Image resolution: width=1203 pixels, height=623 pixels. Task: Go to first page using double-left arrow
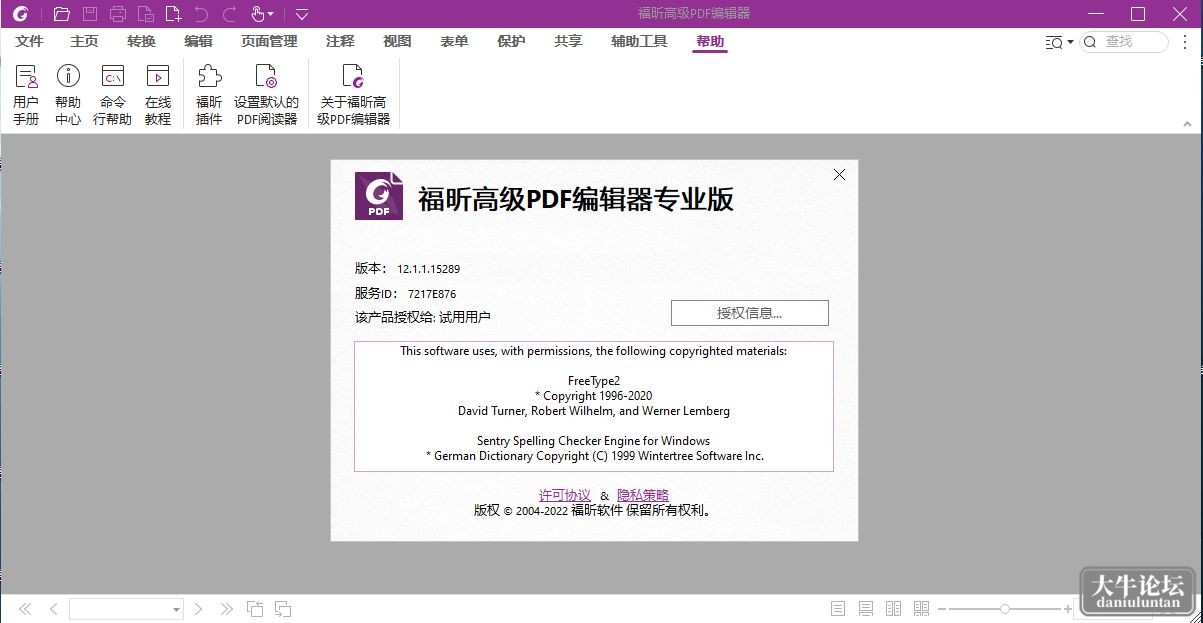[25, 609]
